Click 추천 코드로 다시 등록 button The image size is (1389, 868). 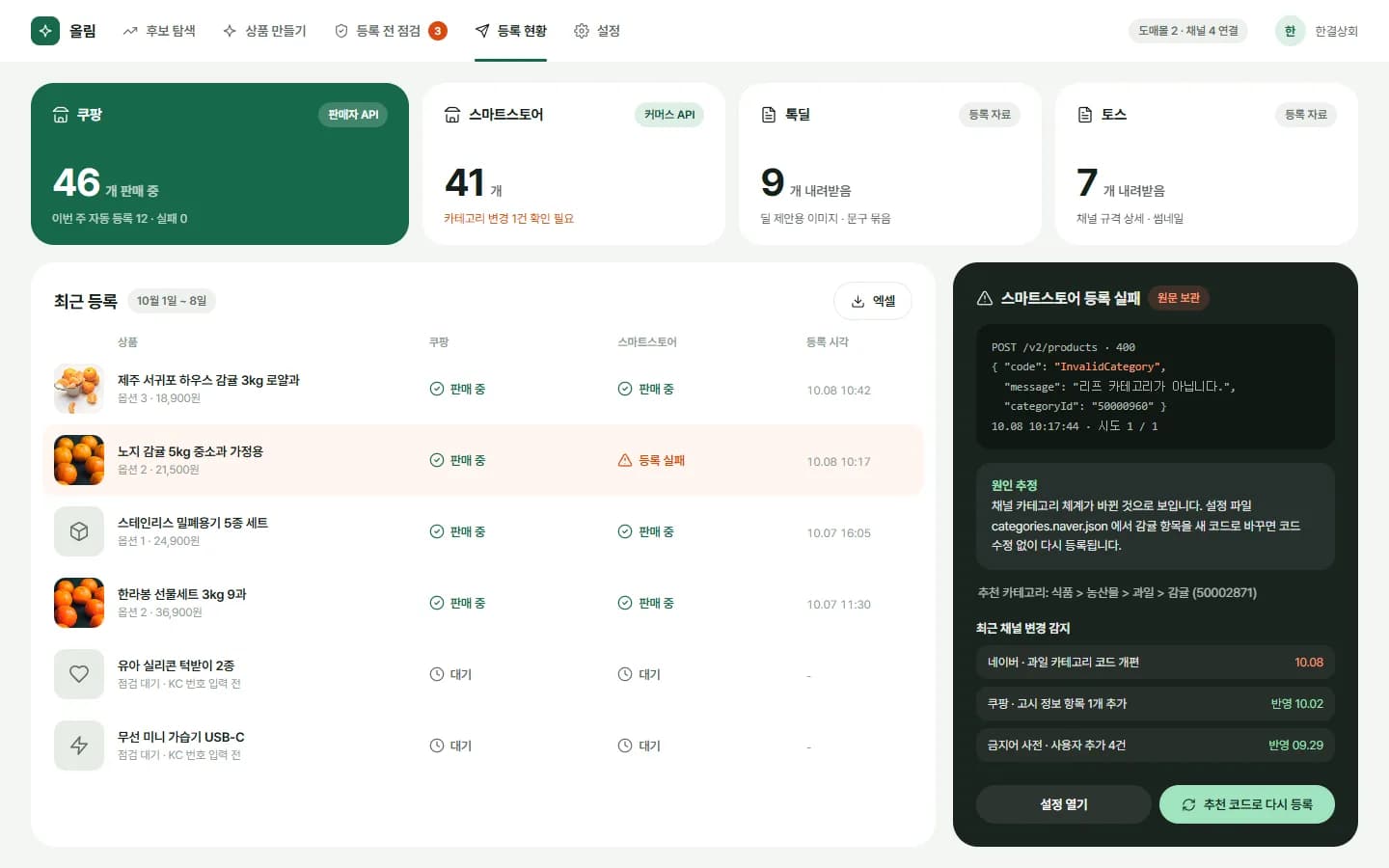tap(1247, 804)
